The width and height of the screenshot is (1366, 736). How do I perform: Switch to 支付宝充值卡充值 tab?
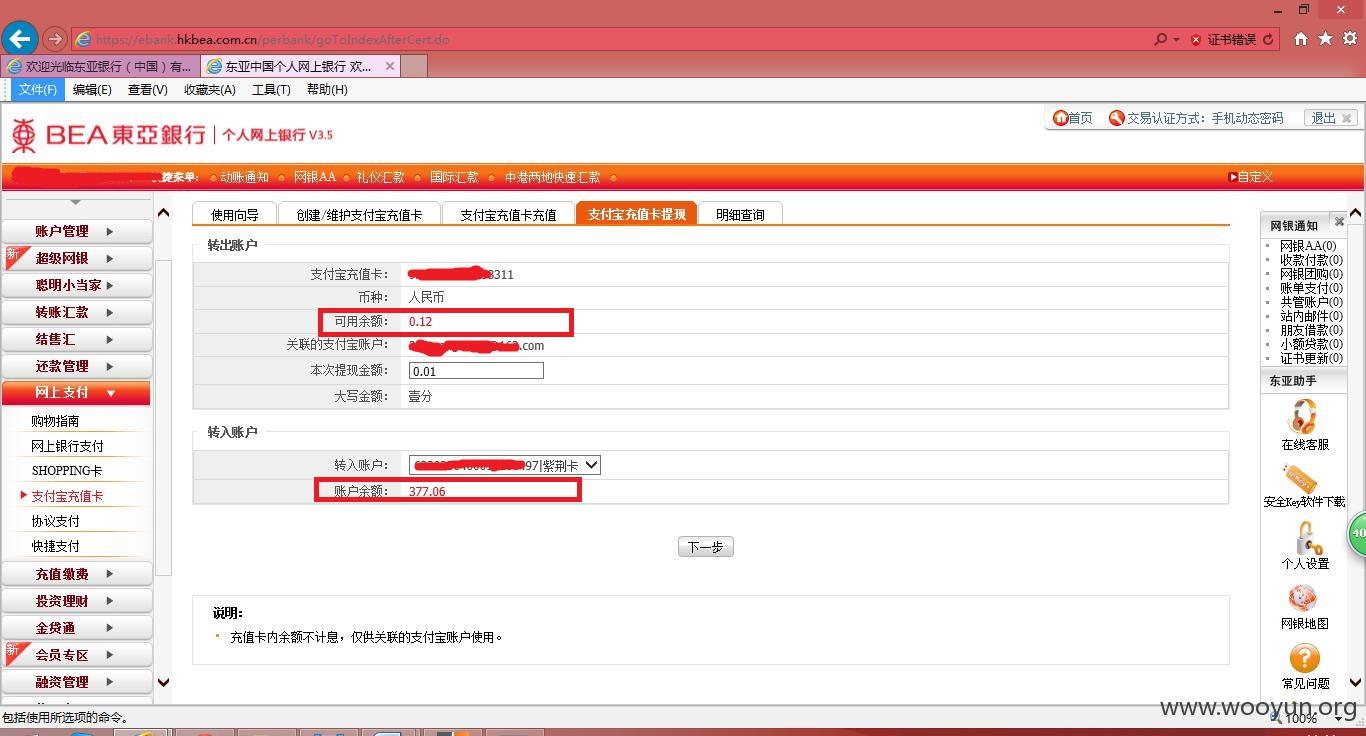(x=508, y=214)
